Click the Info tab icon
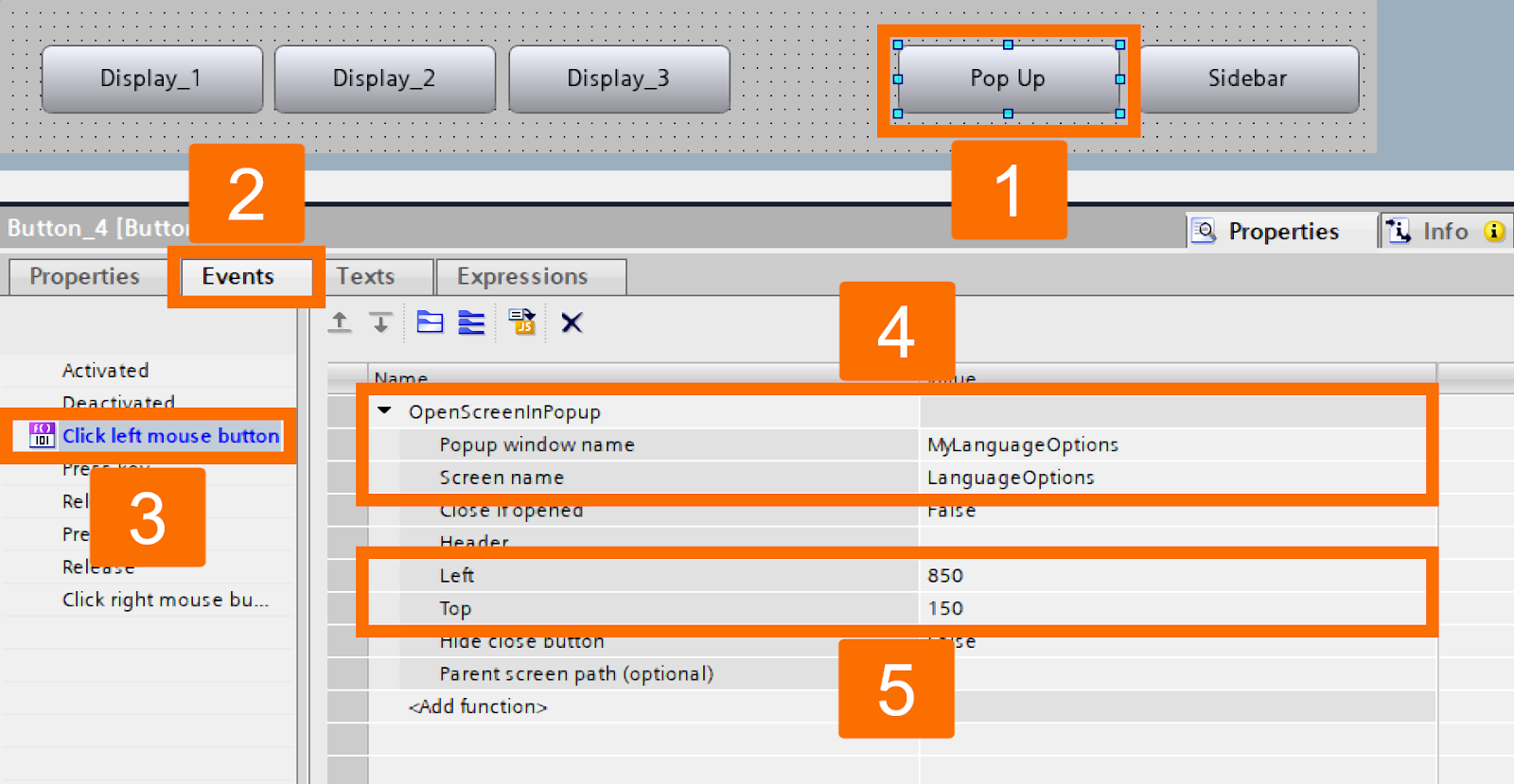This screenshot has height=784, width=1514. pyautogui.click(x=1398, y=231)
